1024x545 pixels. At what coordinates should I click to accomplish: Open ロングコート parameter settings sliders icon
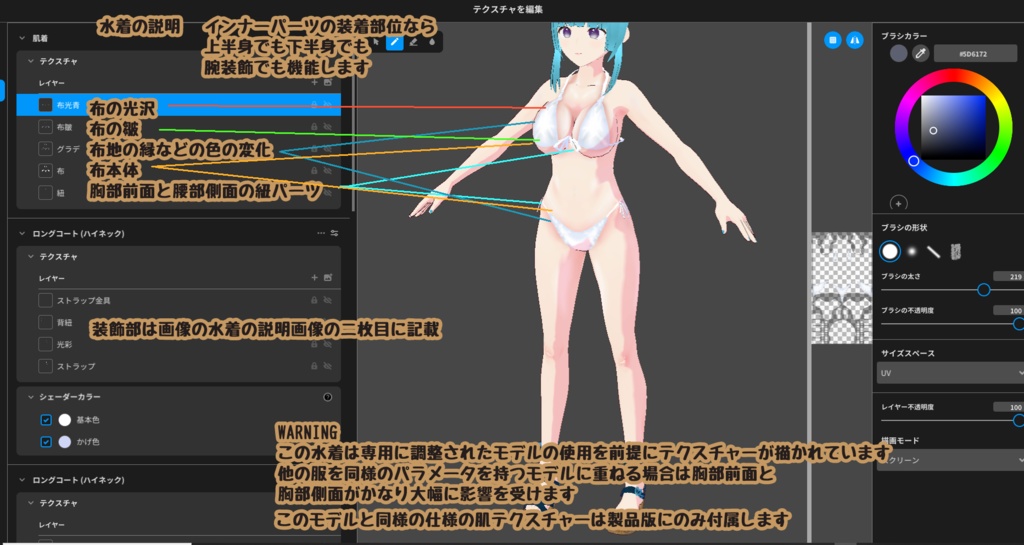pyautogui.click(x=334, y=233)
